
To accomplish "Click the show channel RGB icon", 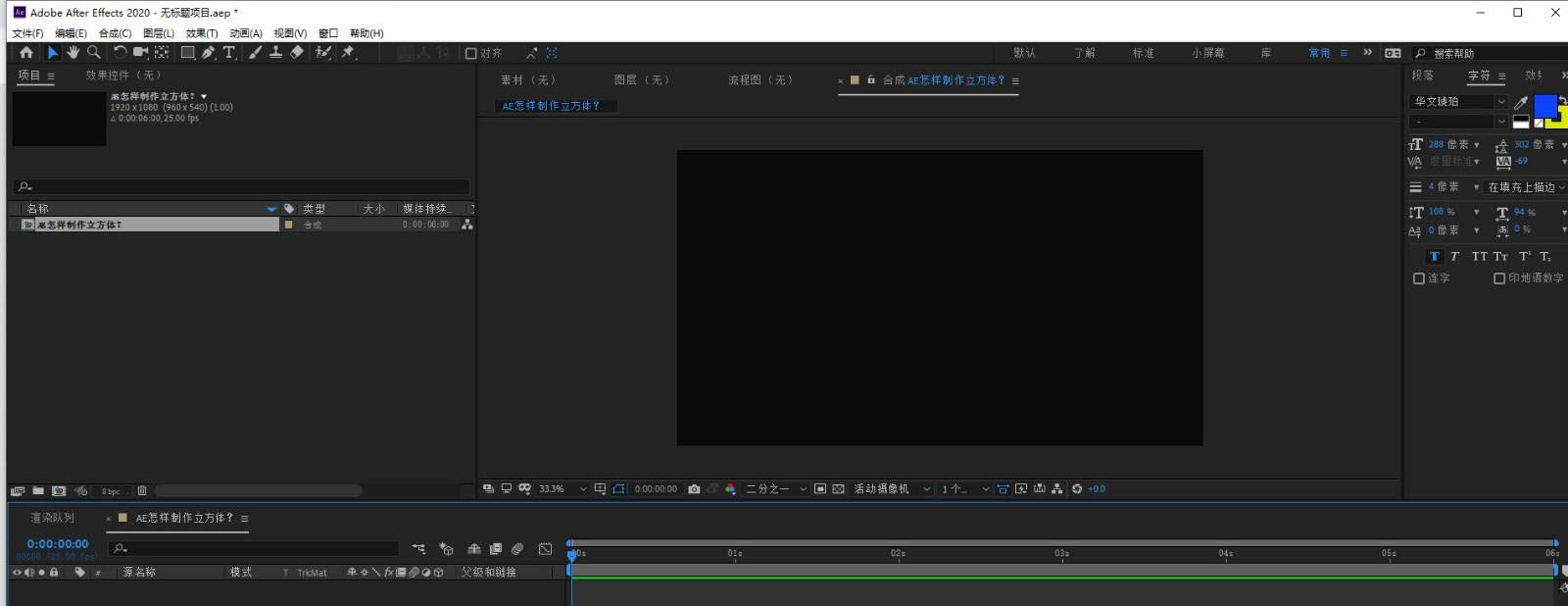I will [x=730, y=488].
